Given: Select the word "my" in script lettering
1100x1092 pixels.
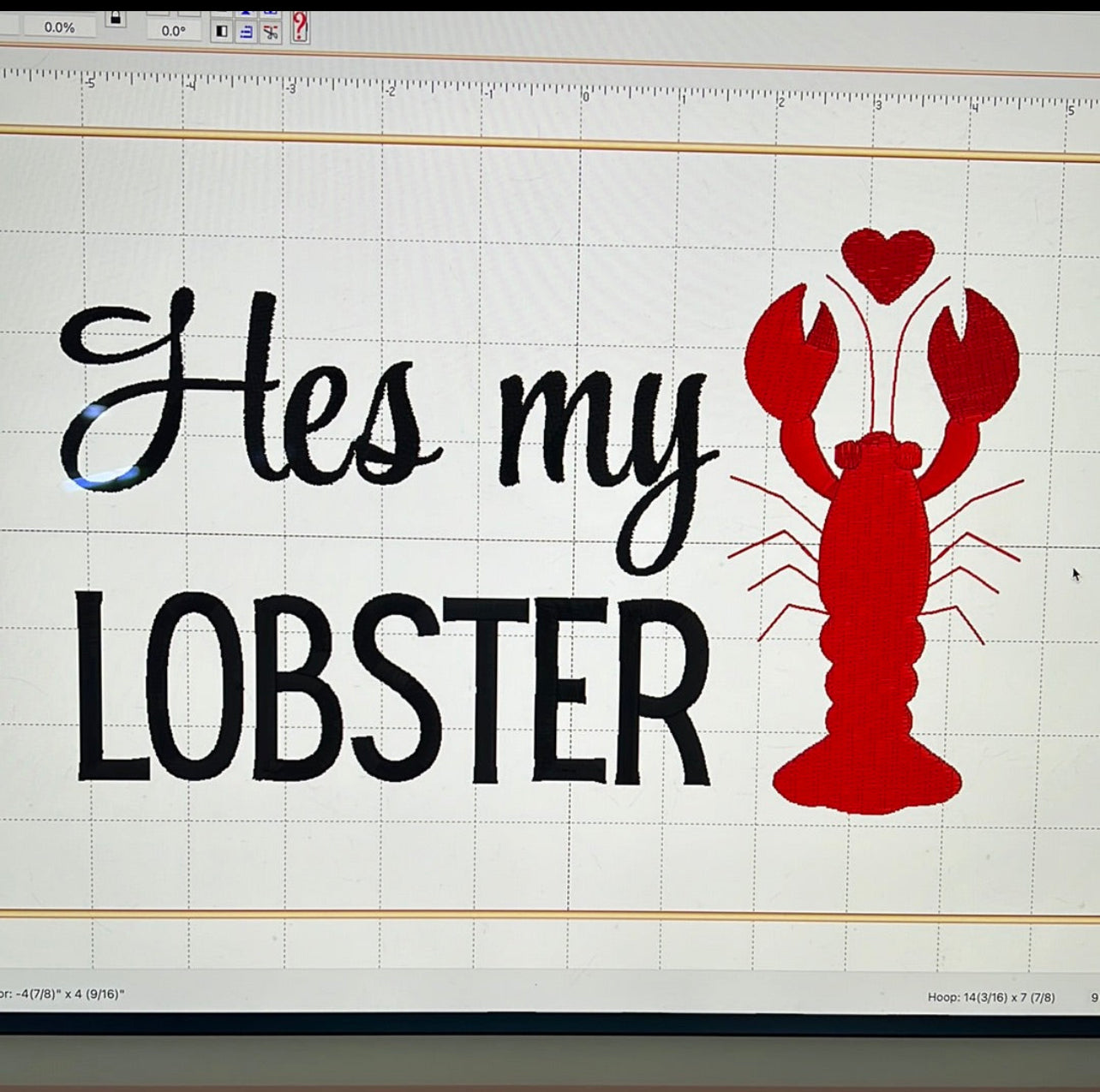Looking at the screenshot, I should (600, 445).
